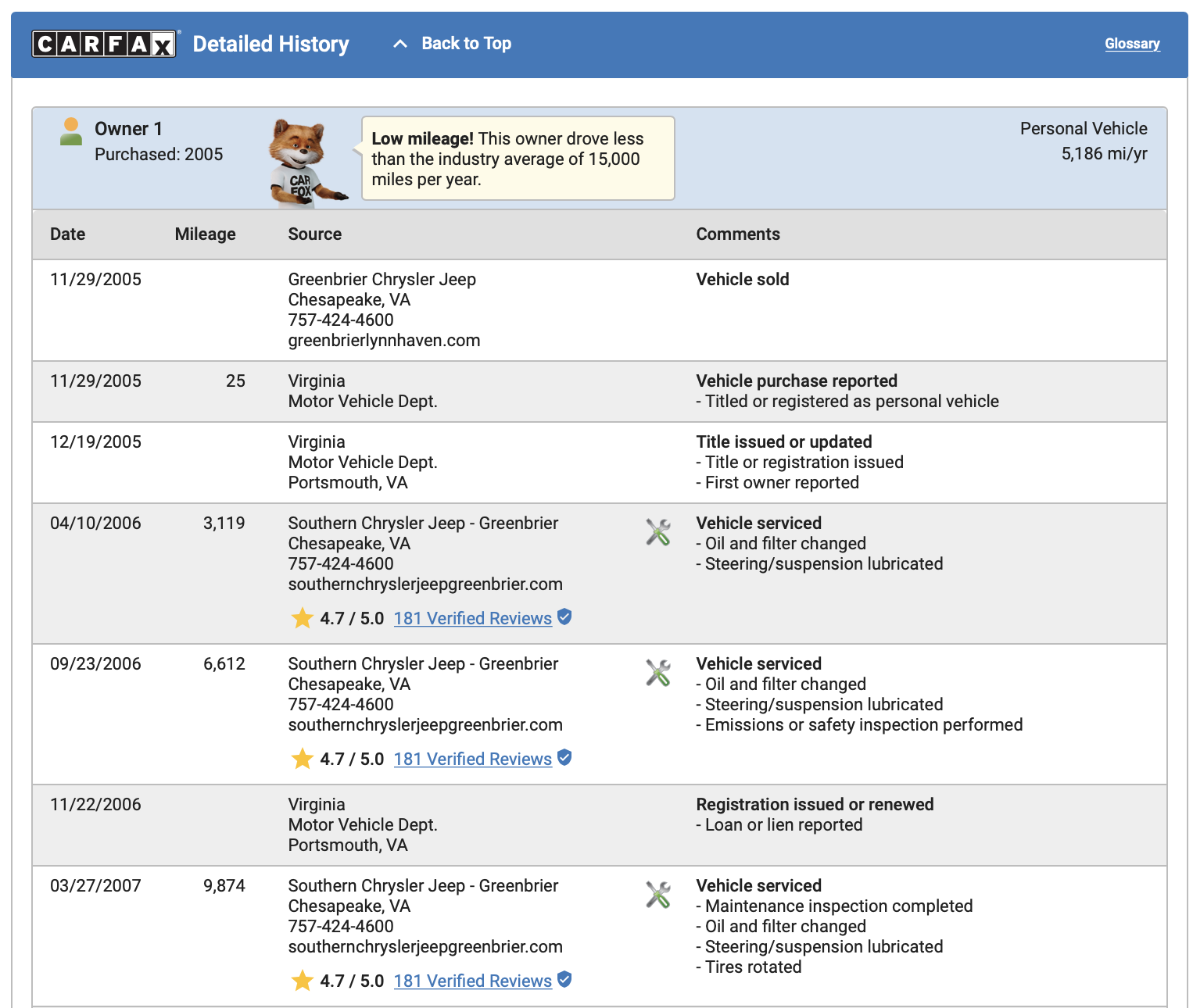Click the Title issued or updated comment
Screen dimensions: 1193x1008
tap(784, 442)
